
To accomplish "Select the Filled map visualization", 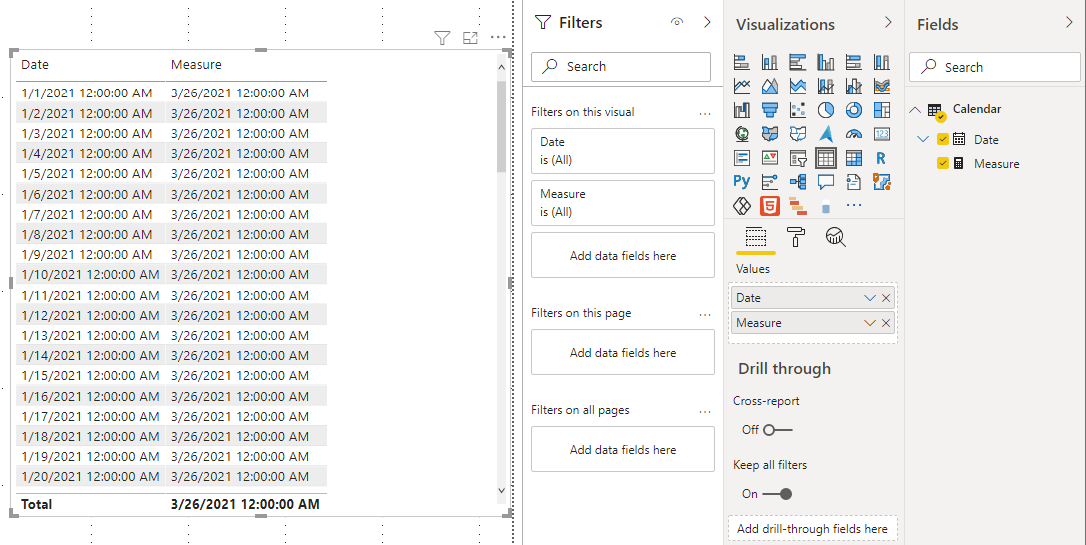I will point(769,134).
